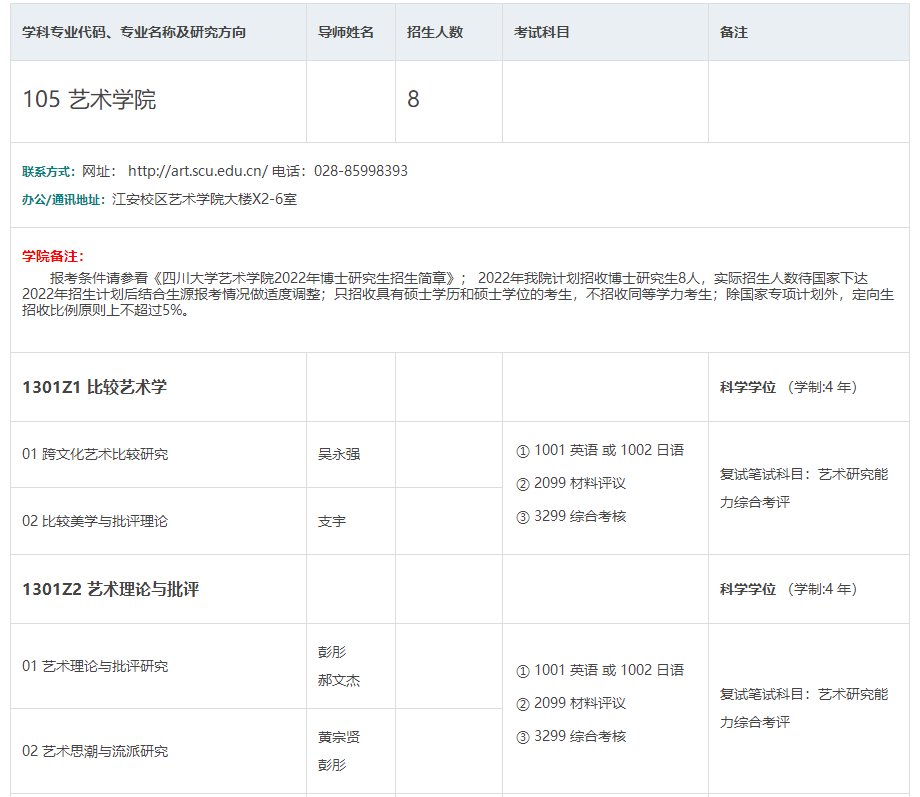Viewport: 920px width, 797px height.
Task: Select the 105 艺术学院 heading
Action: pyautogui.click(x=89, y=100)
